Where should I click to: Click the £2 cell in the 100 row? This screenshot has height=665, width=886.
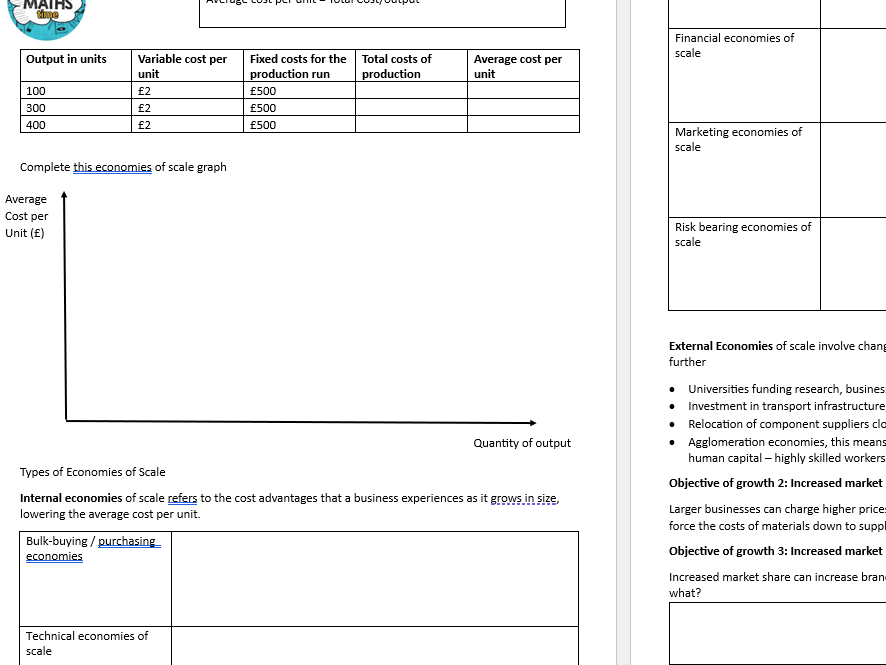click(x=187, y=90)
